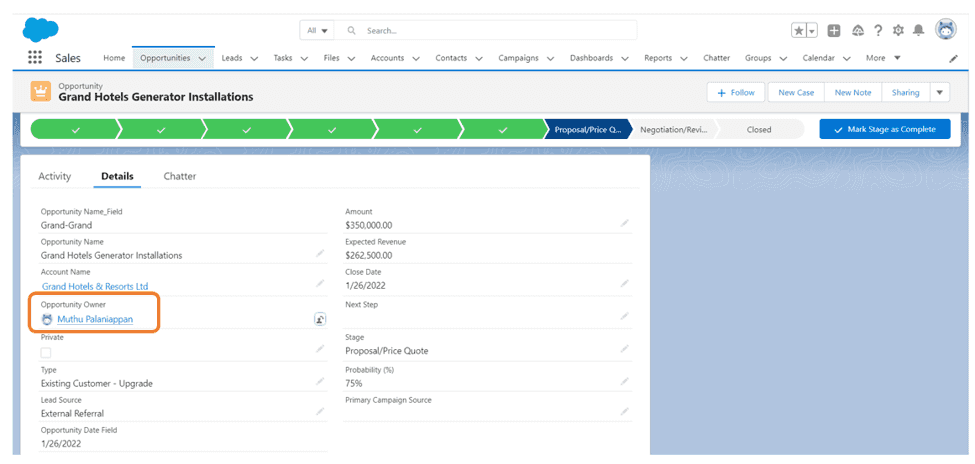Edit the Opportunity Name pencil icon

[320, 253]
